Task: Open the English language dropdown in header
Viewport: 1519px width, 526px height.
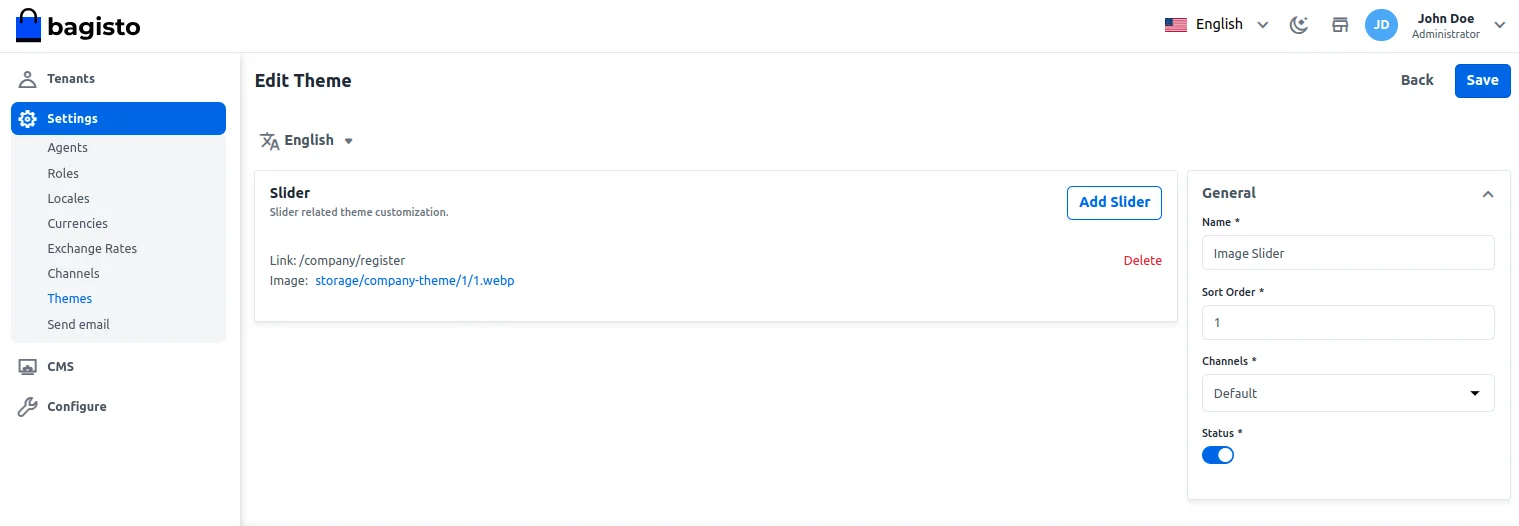Action: pyautogui.click(x=1217, y=25)
